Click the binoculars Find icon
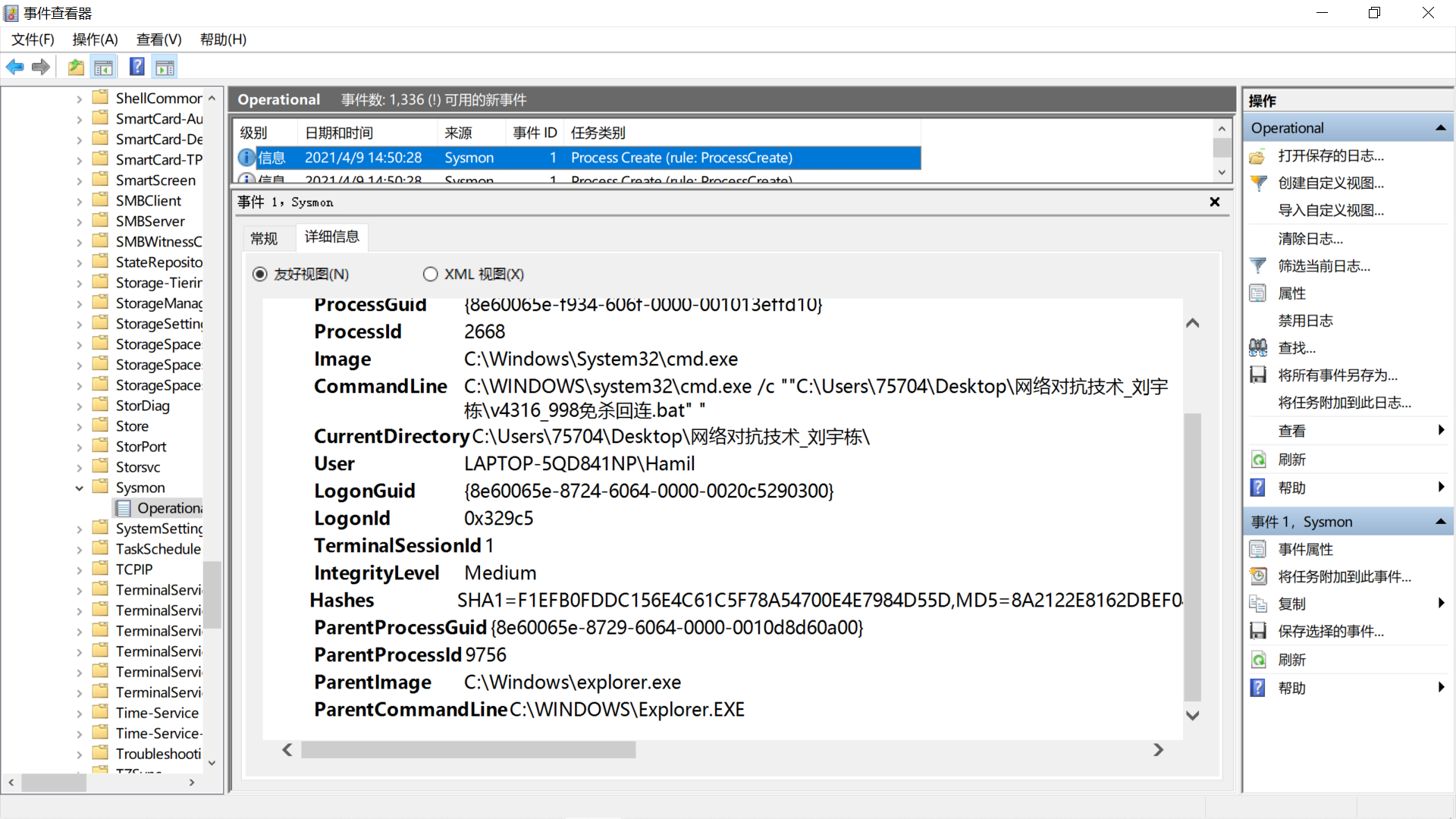 (1258, 348)
